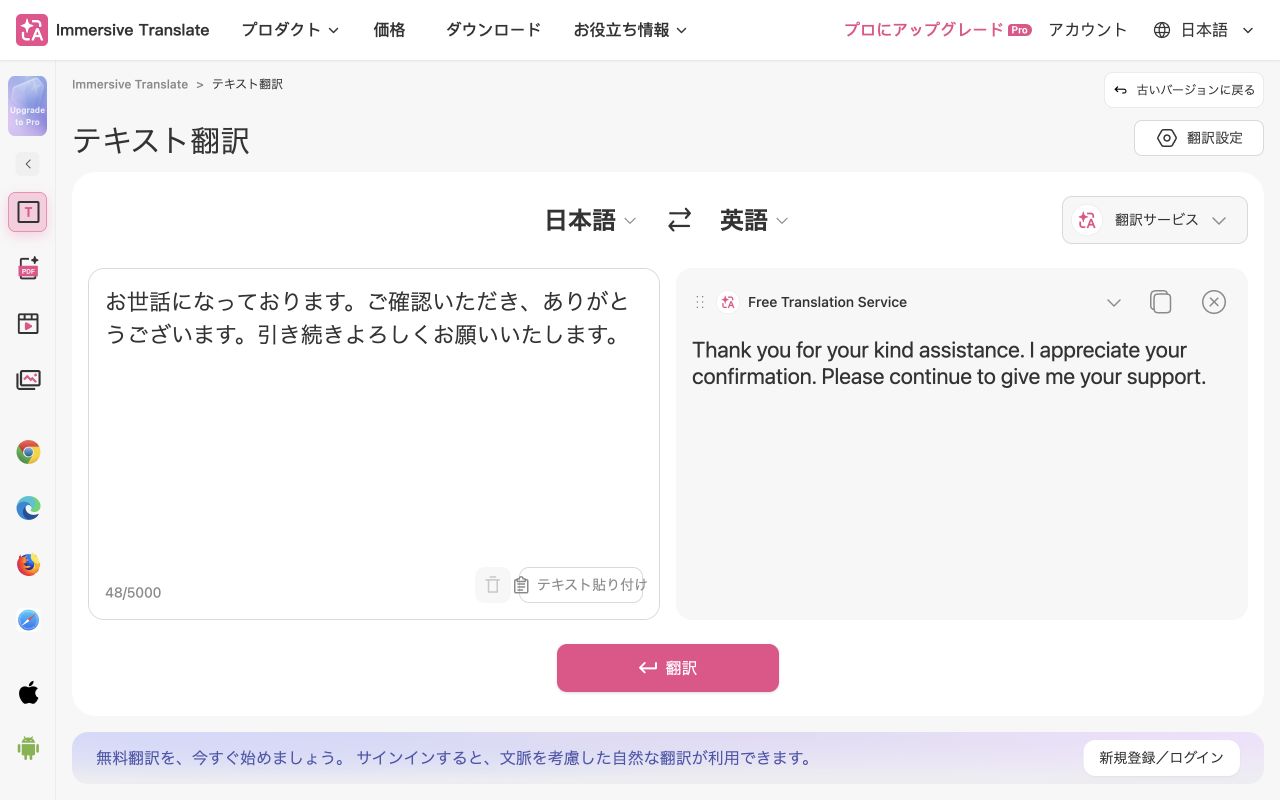Click the Free Translation Service label
This screenshot has width=1280, height=800.
point(827,302)
